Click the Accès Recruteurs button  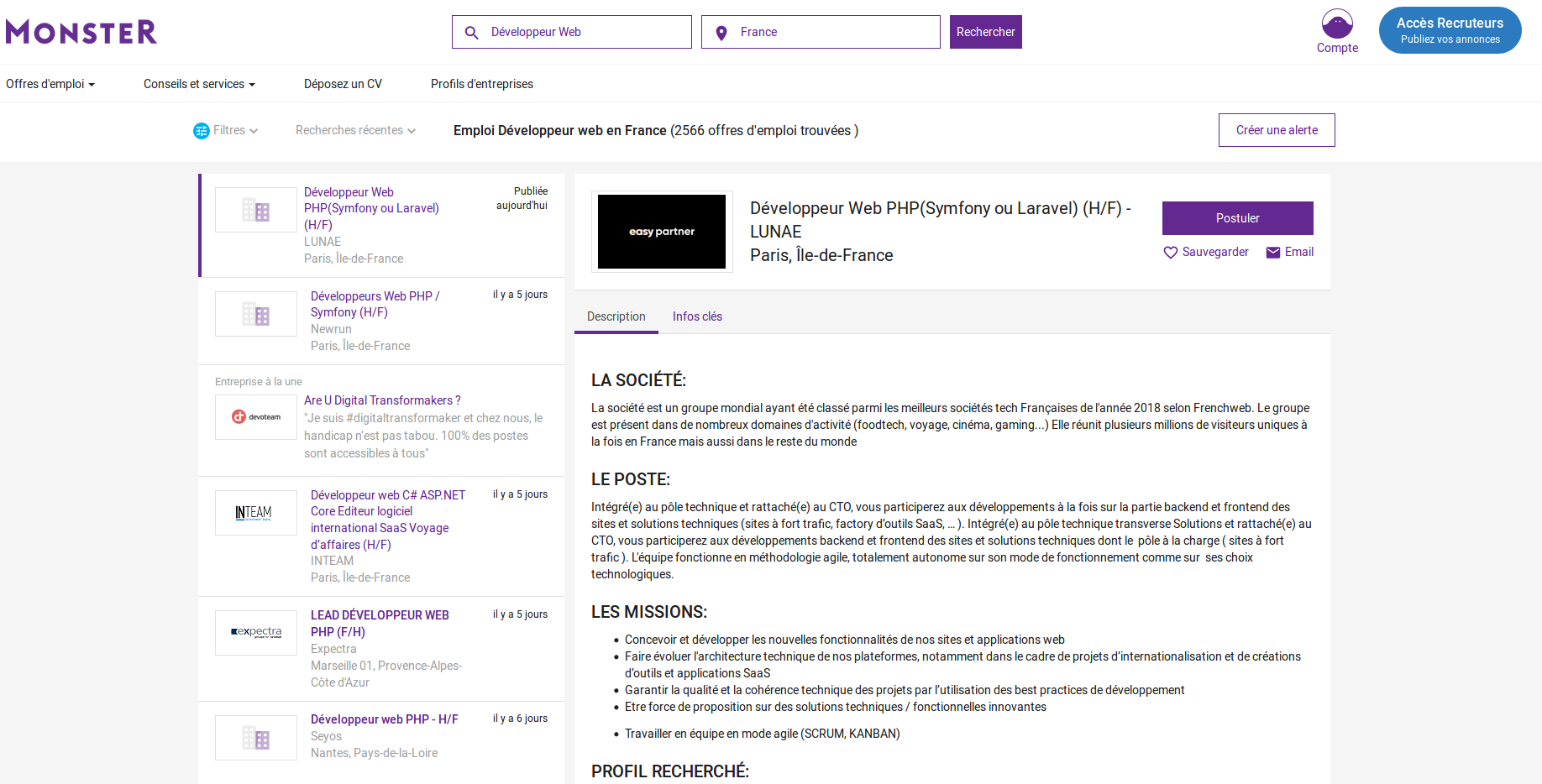point(1450,30)
